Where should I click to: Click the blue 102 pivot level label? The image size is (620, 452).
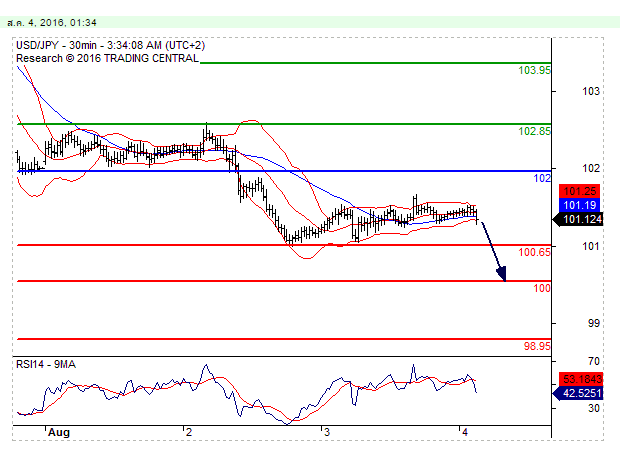pos(542,178)
